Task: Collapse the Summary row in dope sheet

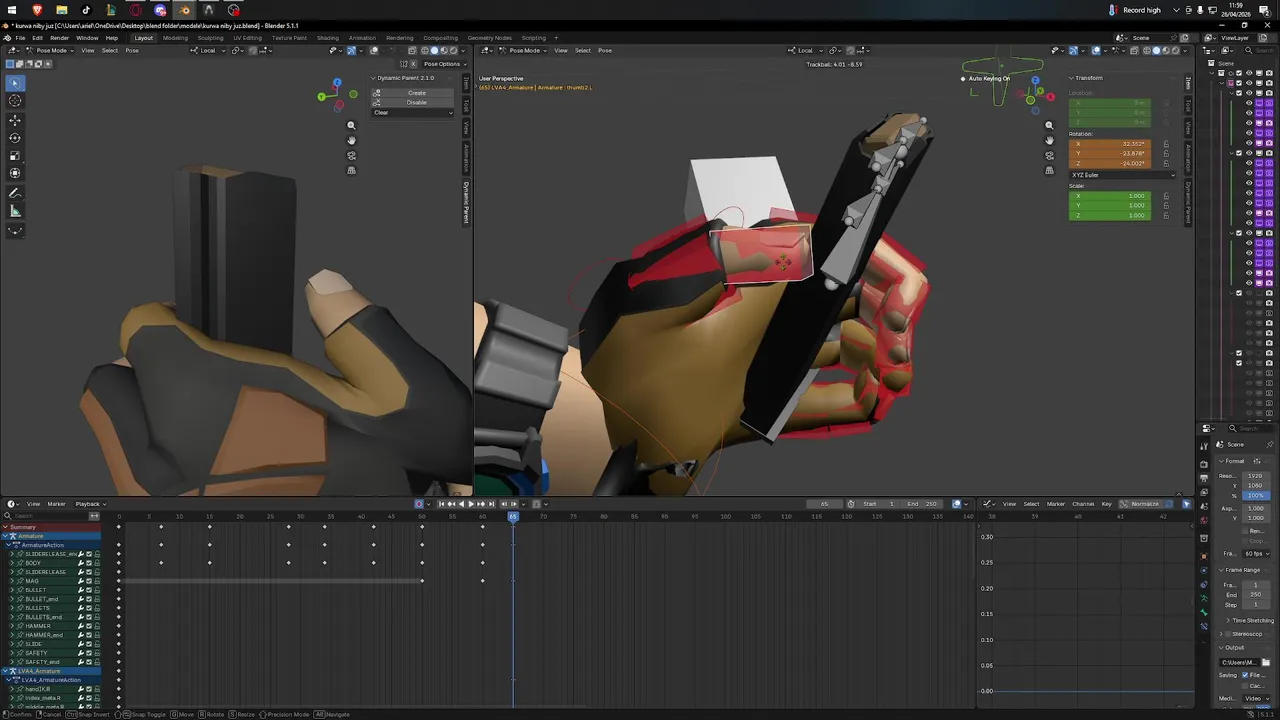Action: pos(5,527)
